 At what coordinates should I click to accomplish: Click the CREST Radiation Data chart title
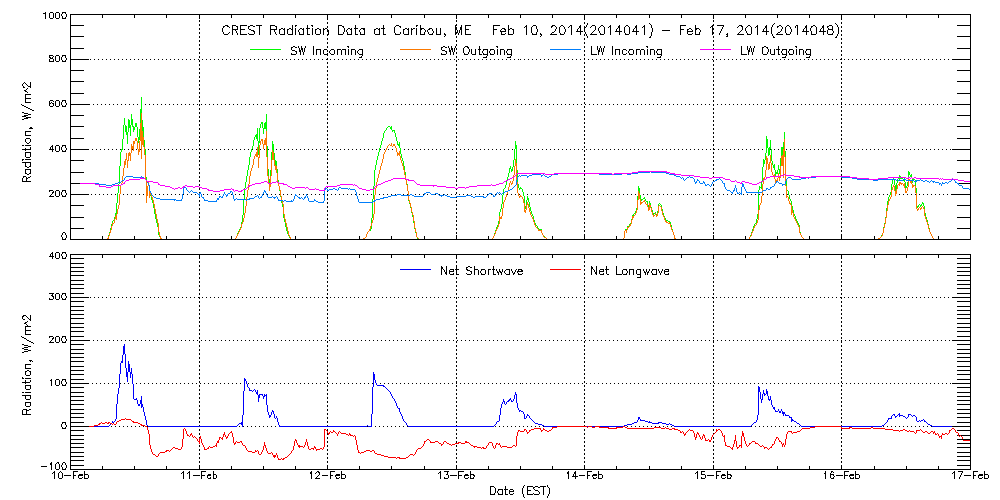coord(530,30)
